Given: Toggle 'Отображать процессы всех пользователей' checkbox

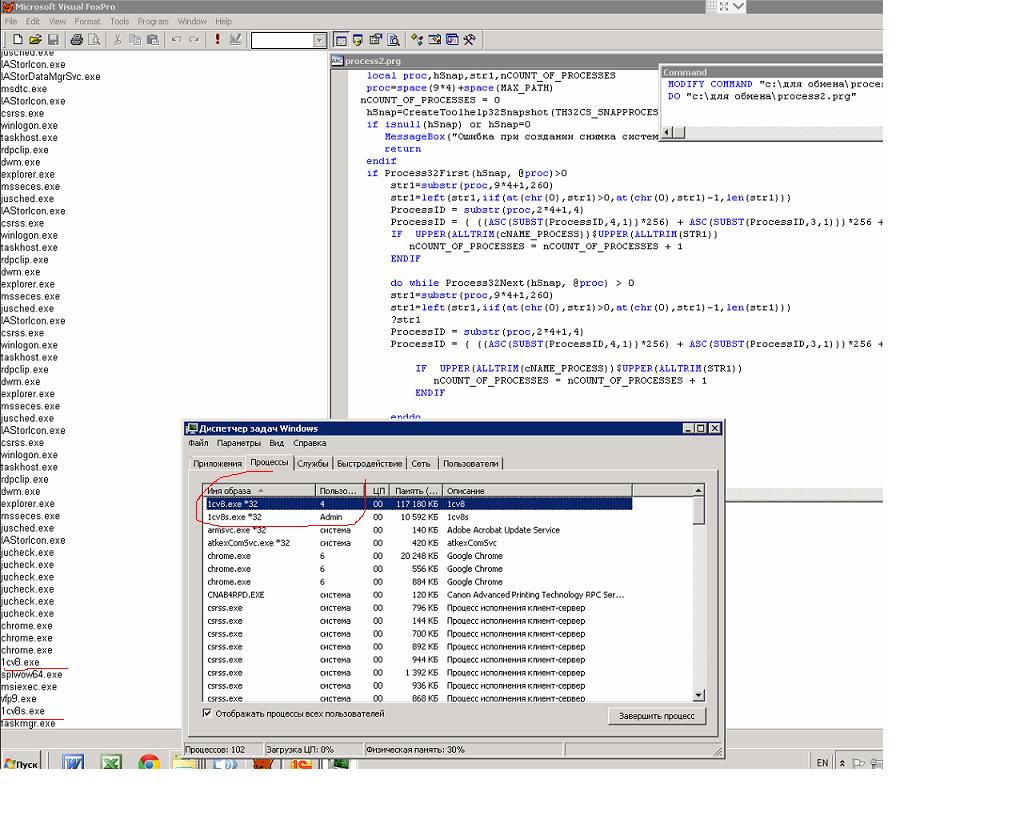Looking at the screenshot, I should click(x=207, y=714).
